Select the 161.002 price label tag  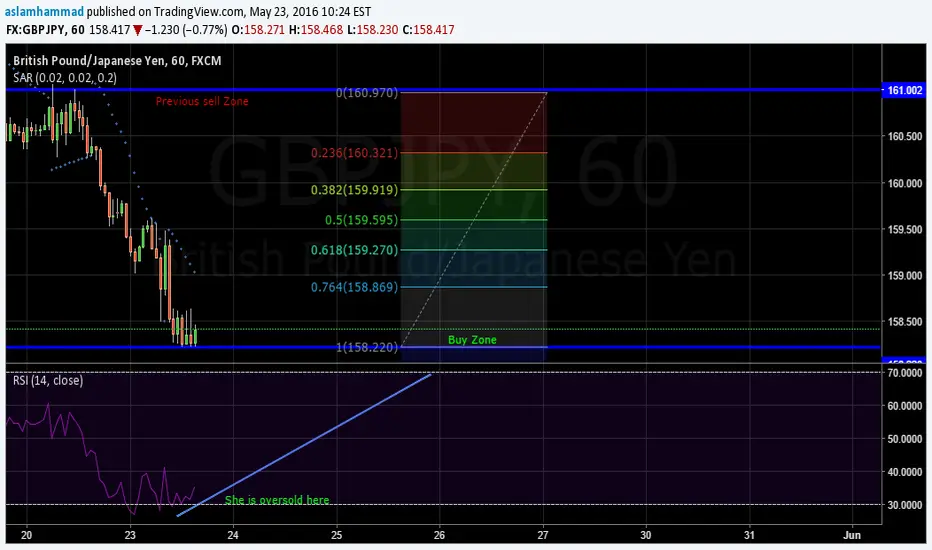[904, 90]
